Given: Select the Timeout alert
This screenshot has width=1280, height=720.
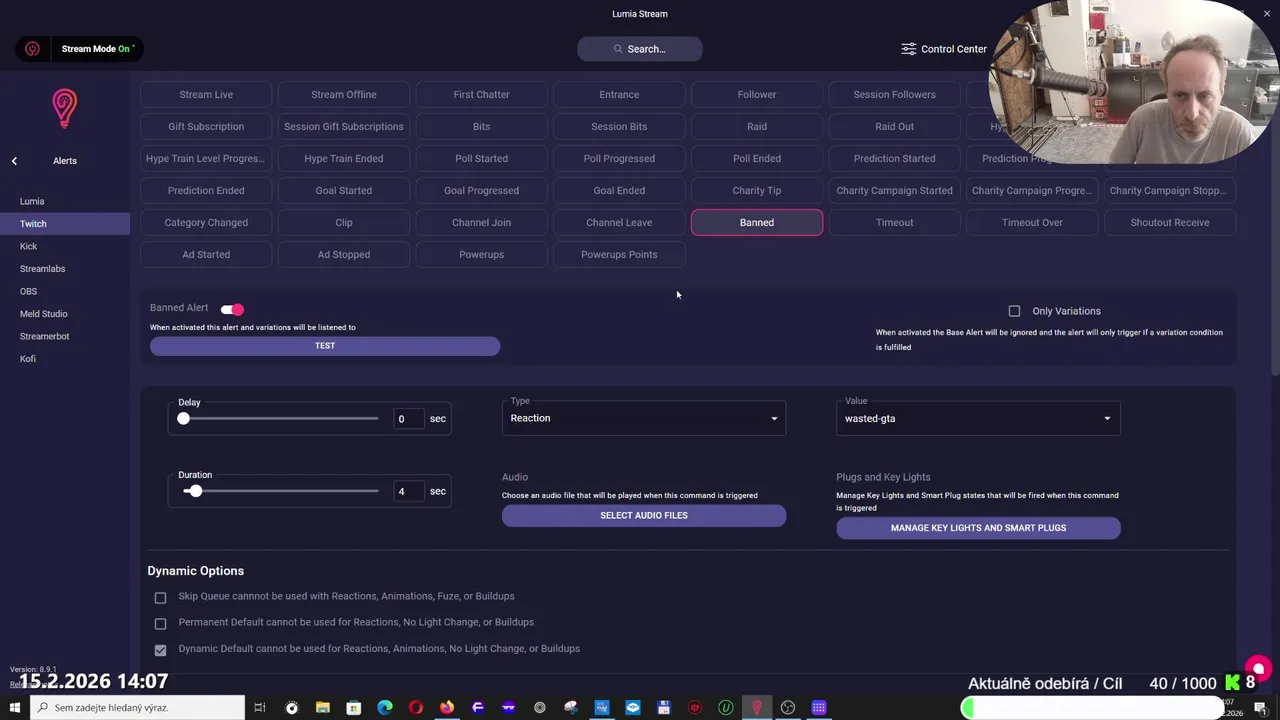Looking at the screenshot, I should (894, 223).
